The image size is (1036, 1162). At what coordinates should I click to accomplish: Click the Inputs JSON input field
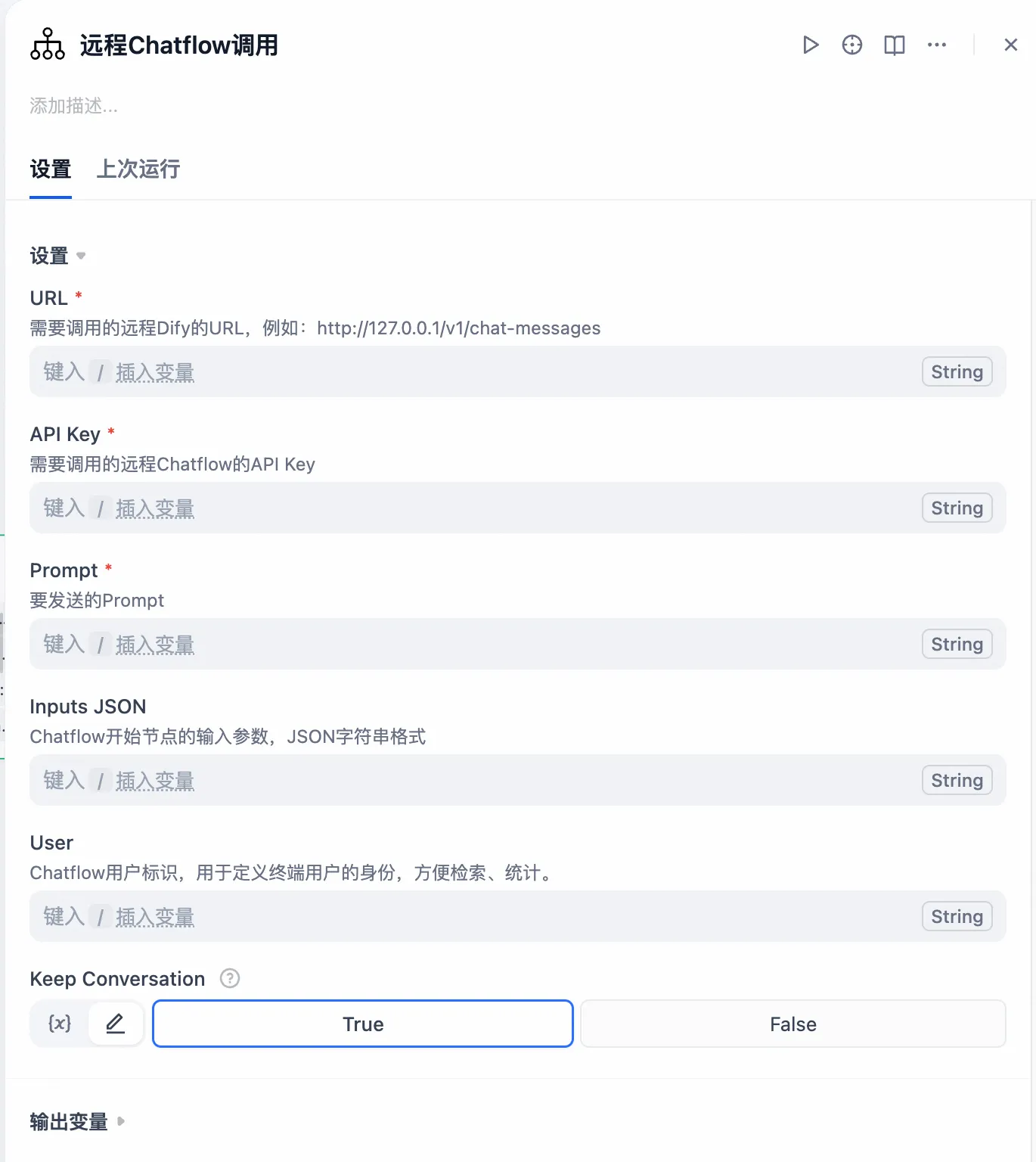point(476,781)
